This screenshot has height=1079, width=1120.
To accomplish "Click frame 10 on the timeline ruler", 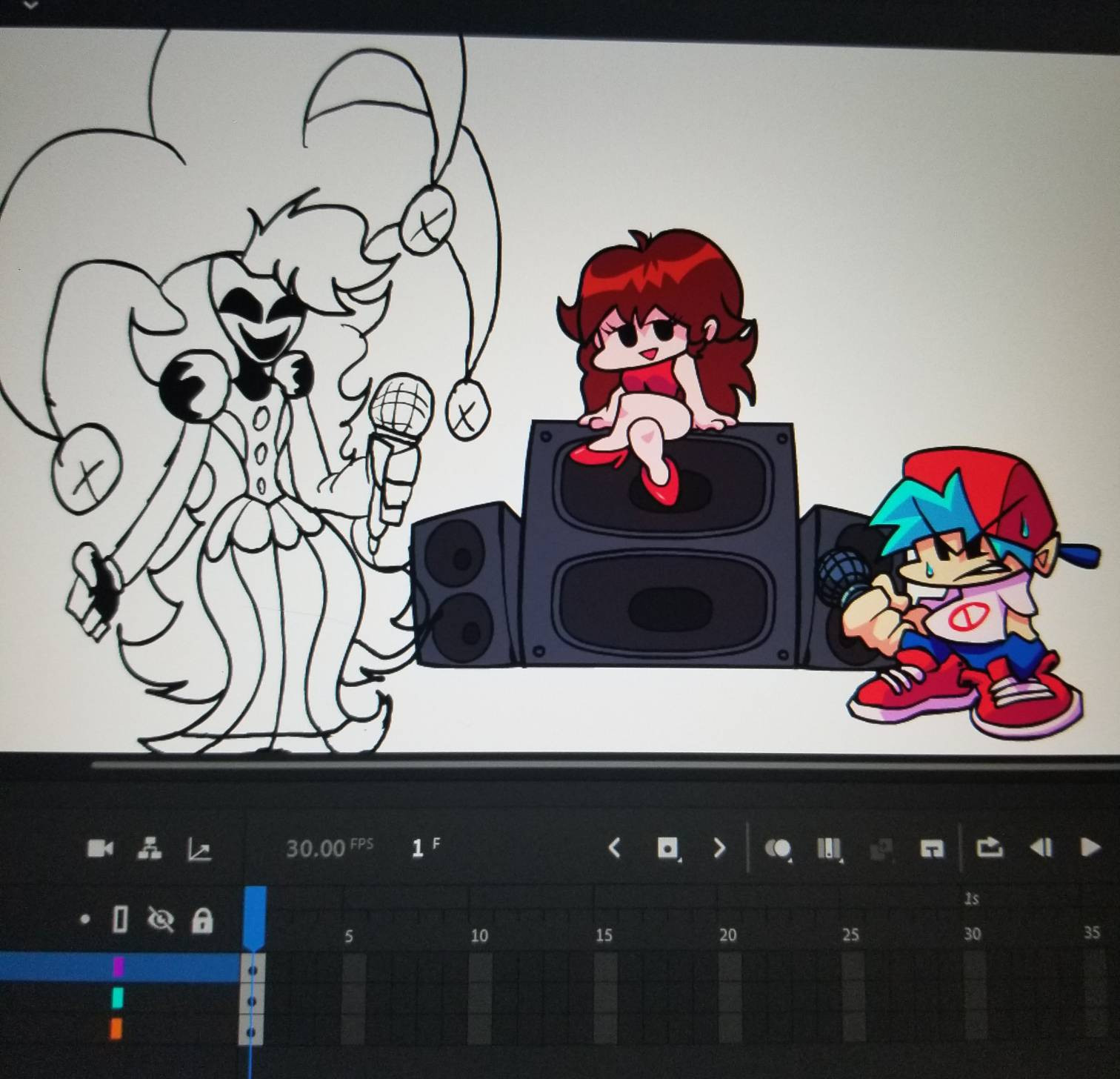I will tap(479, 936).
